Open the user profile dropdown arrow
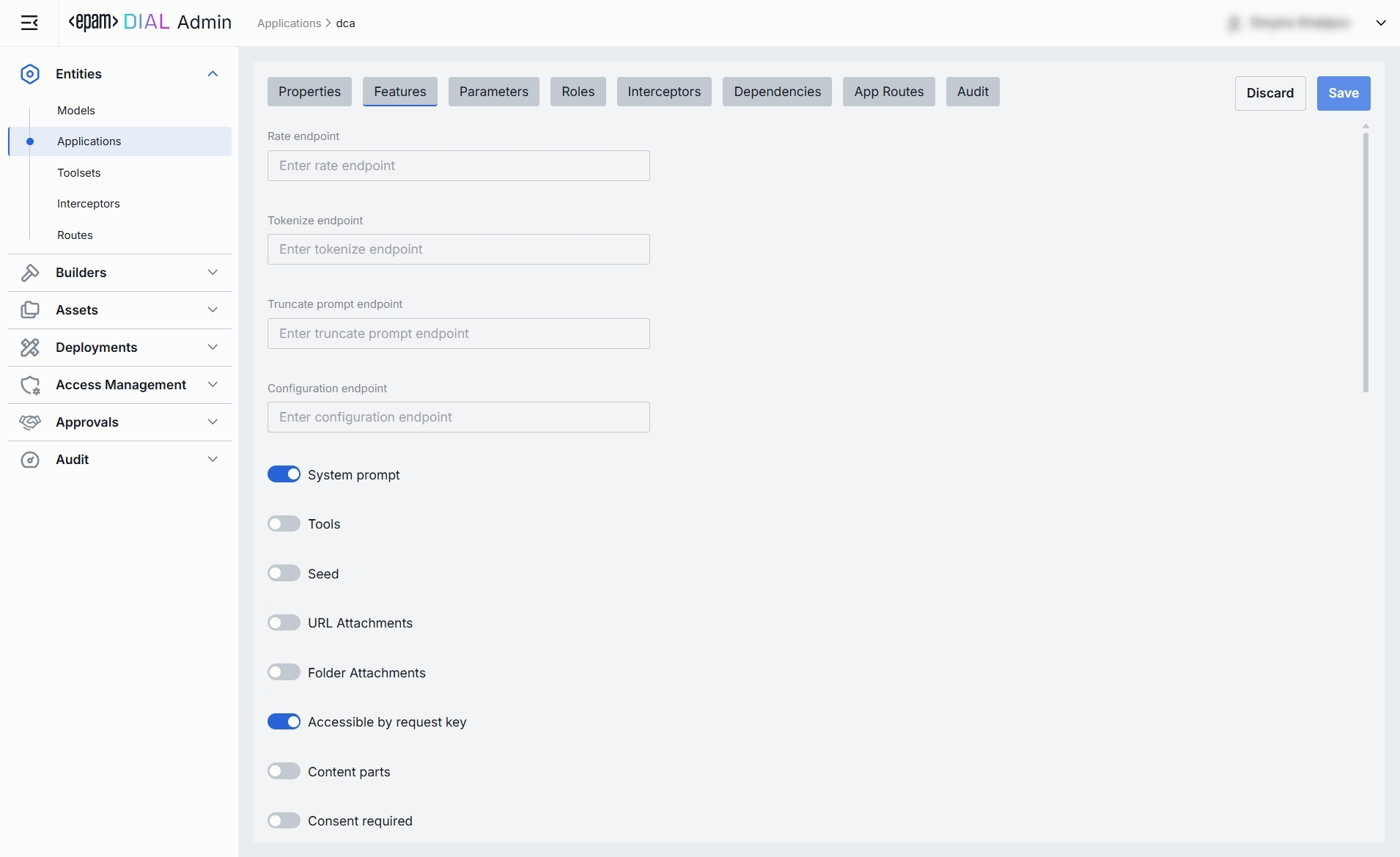This screenshot has height=857, width=1400. (x=1380, y=23)
